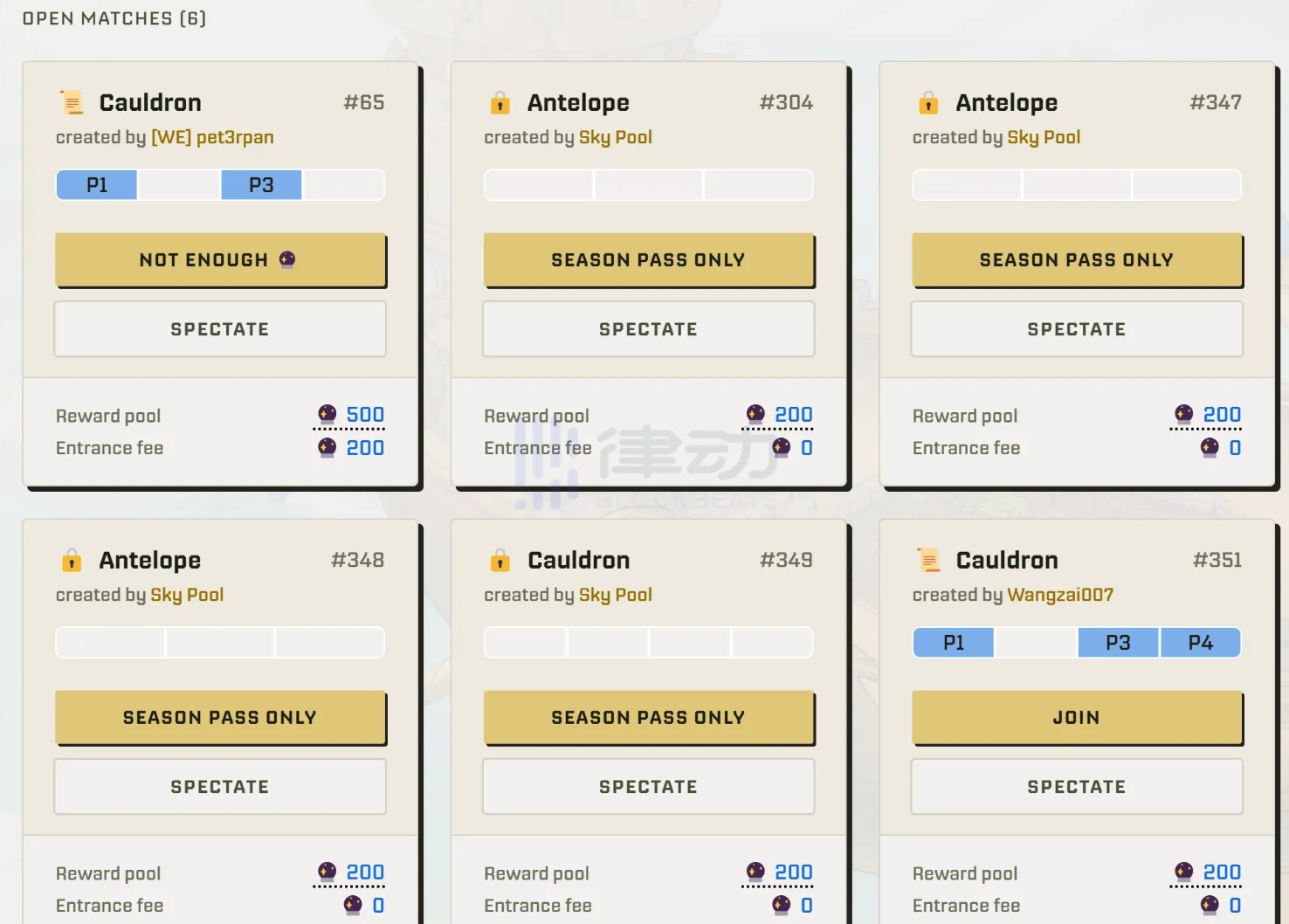The width and height of the screenshot is (1289, 924).
Task: Spectate the Cauldron #65 match
Action: click(220, 329)
